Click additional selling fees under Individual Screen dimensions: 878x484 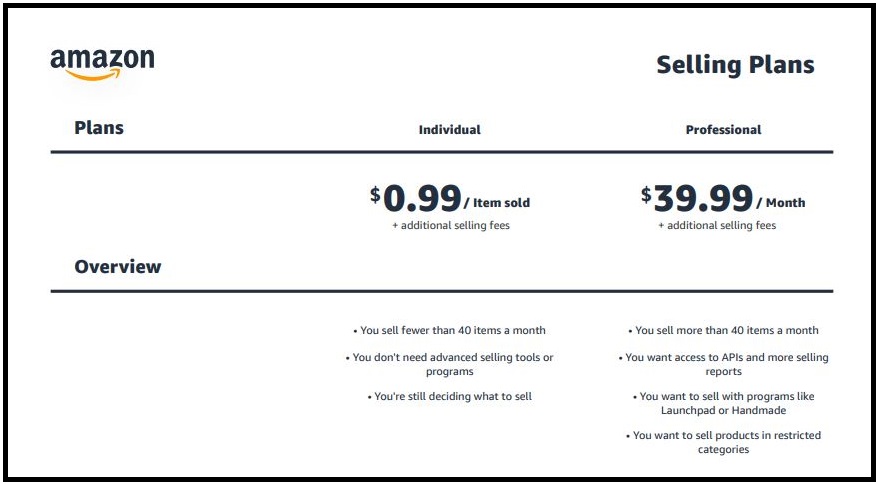pyautogui.click(x=450, y=226)
